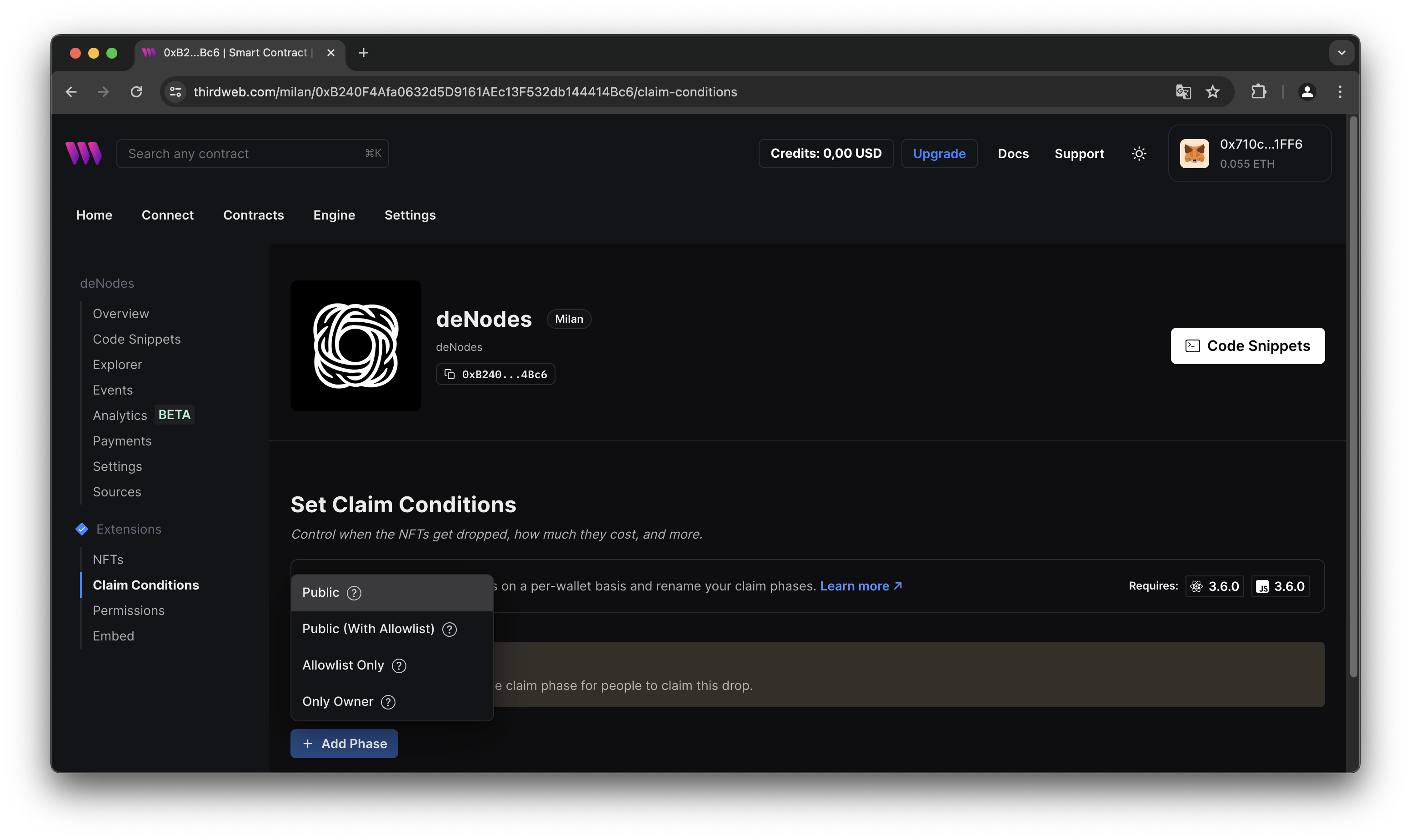Open Code Snippets in the sidebar
1411x840 pixels.
coord(137,339)
